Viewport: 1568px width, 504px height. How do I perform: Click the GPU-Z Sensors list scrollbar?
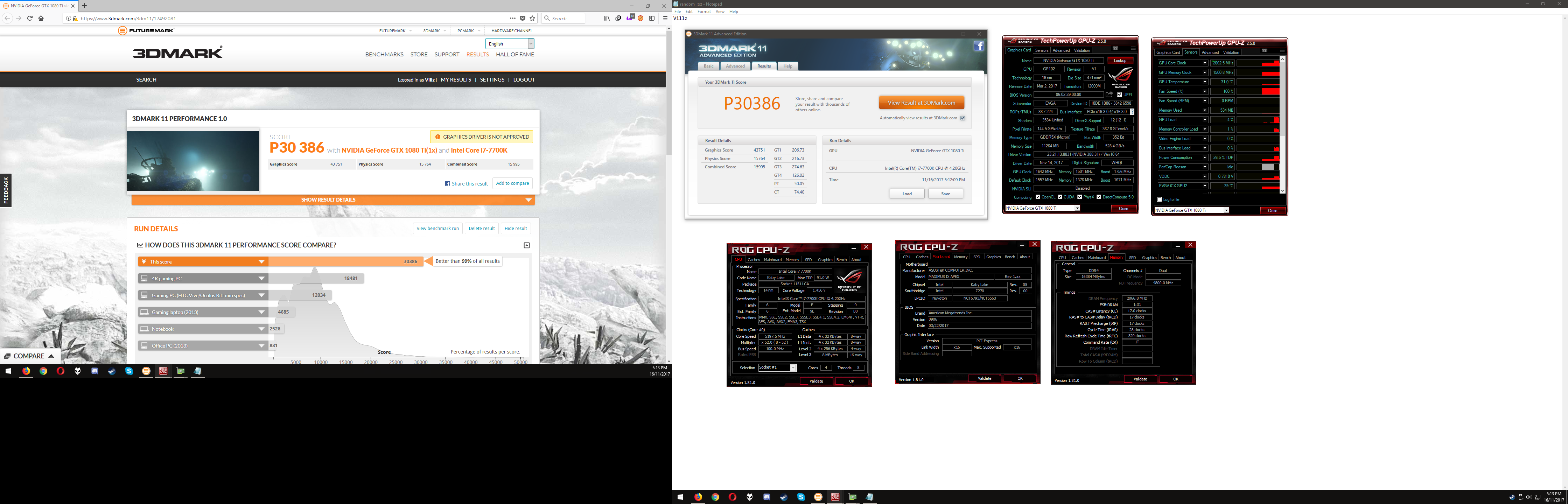point(1282,125)
